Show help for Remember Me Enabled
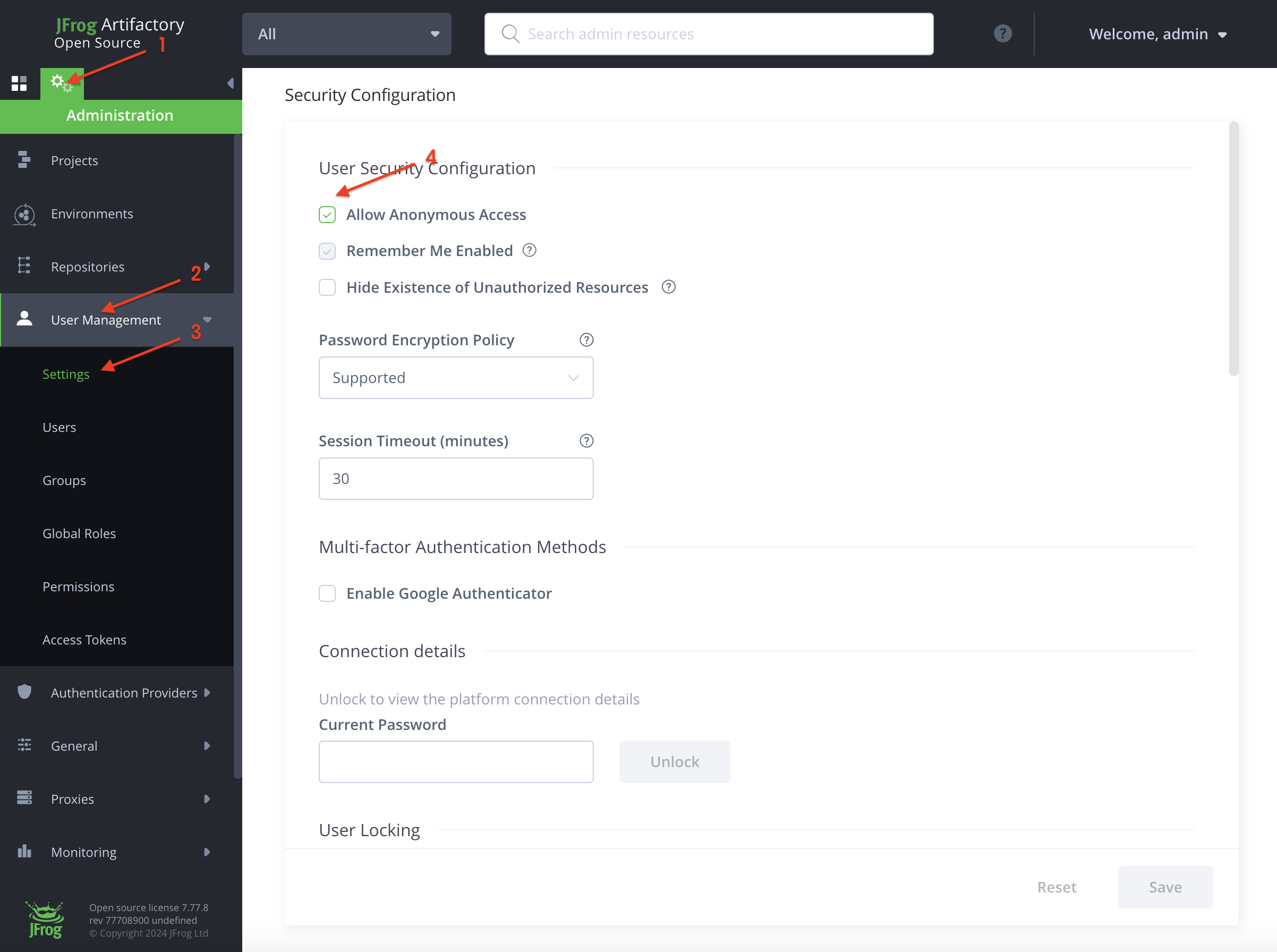The height and width of the screenshot is (952, 1277). click(x=529, y=250)
